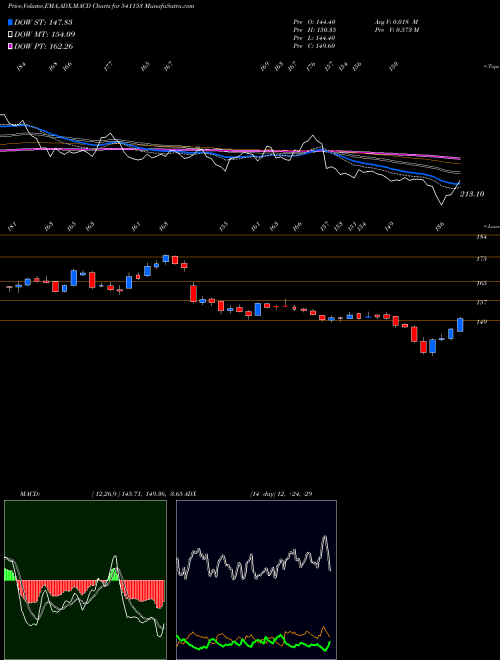Click the blue DOW ST legend swatch

tap(10, 22)
